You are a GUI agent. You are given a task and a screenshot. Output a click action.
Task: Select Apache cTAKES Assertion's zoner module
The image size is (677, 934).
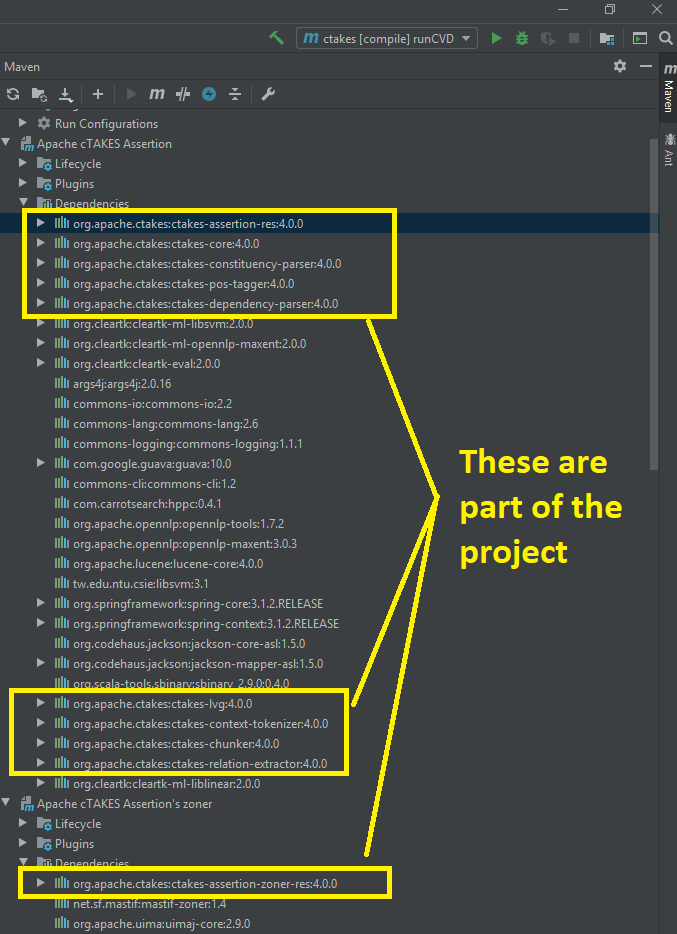[x=124, y=804]
